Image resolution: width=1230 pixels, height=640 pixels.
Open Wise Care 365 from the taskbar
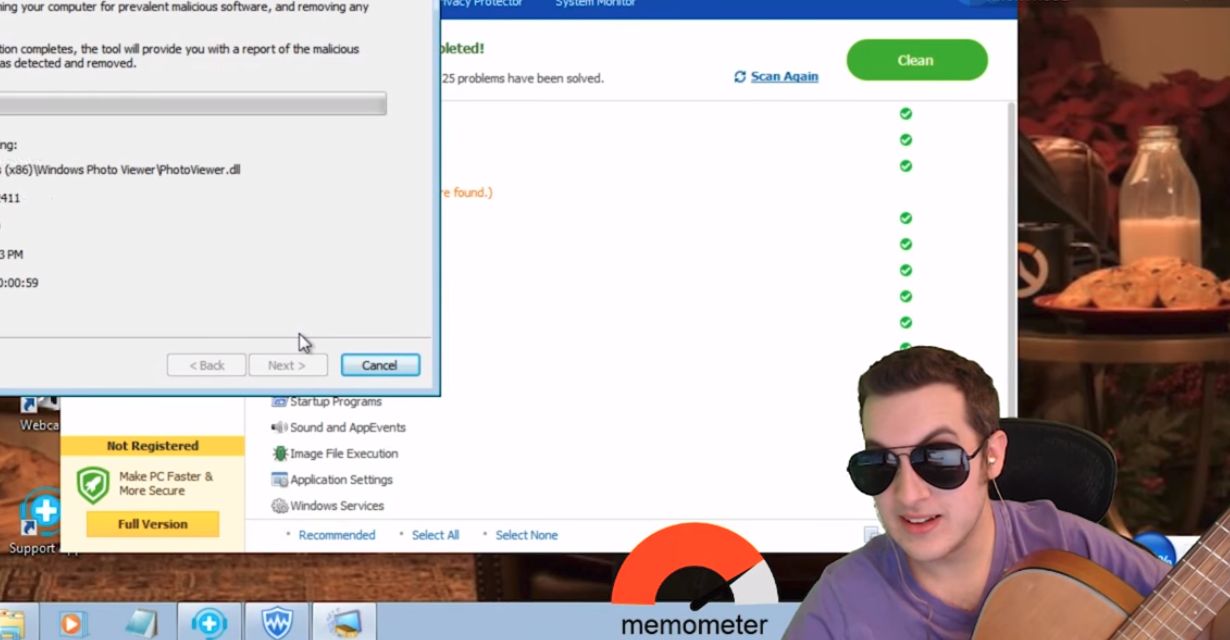click(x=277, y=622)
